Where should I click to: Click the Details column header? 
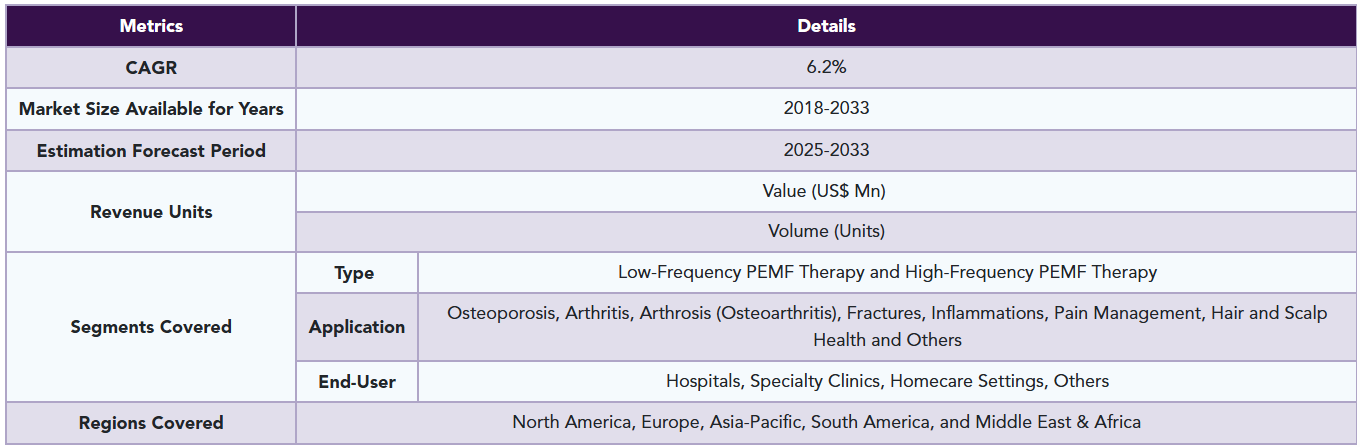click(826, 26)
